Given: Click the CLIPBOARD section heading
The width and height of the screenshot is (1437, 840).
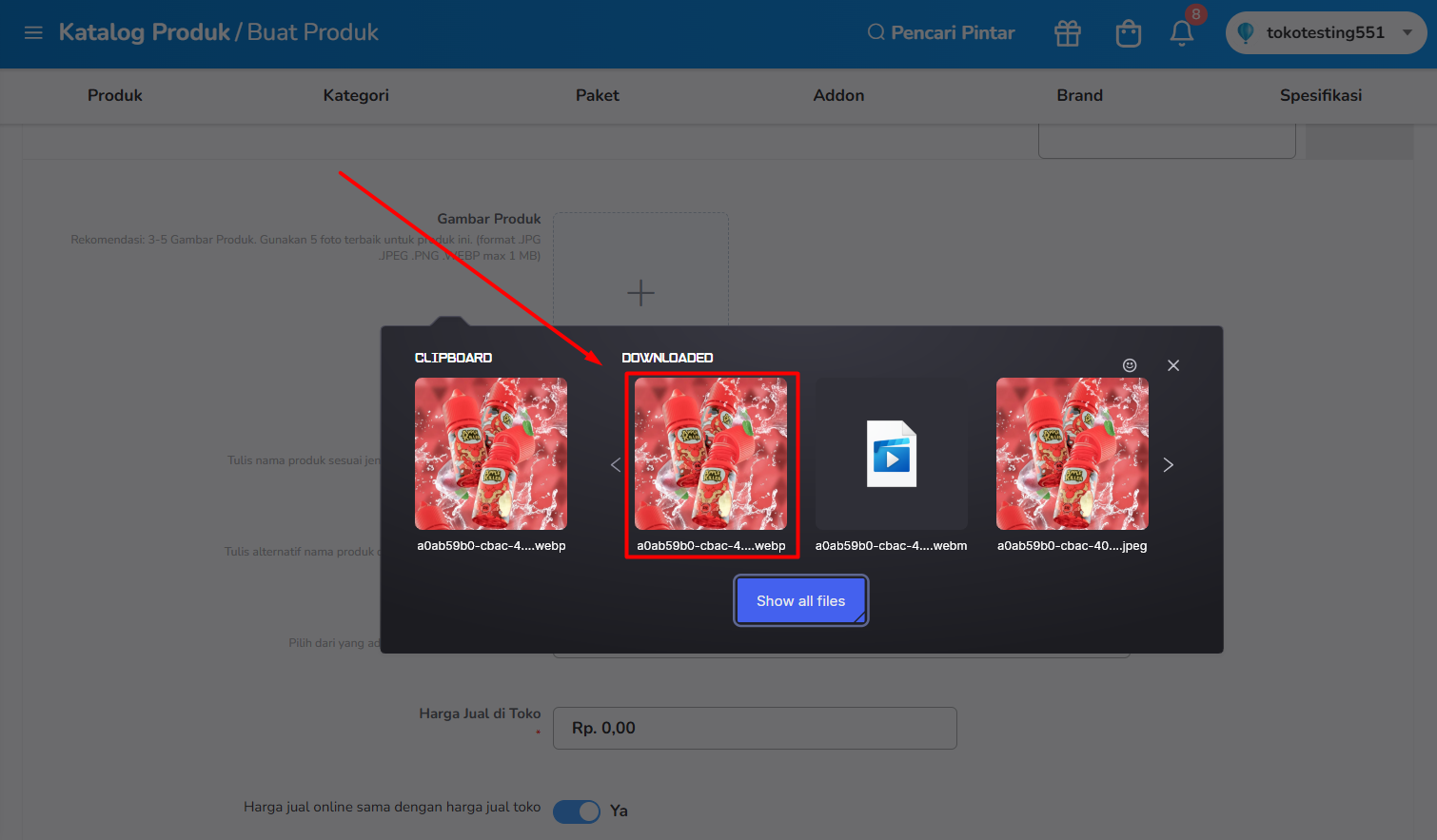Looking at the screenshot, I should [x=453, y=358].
